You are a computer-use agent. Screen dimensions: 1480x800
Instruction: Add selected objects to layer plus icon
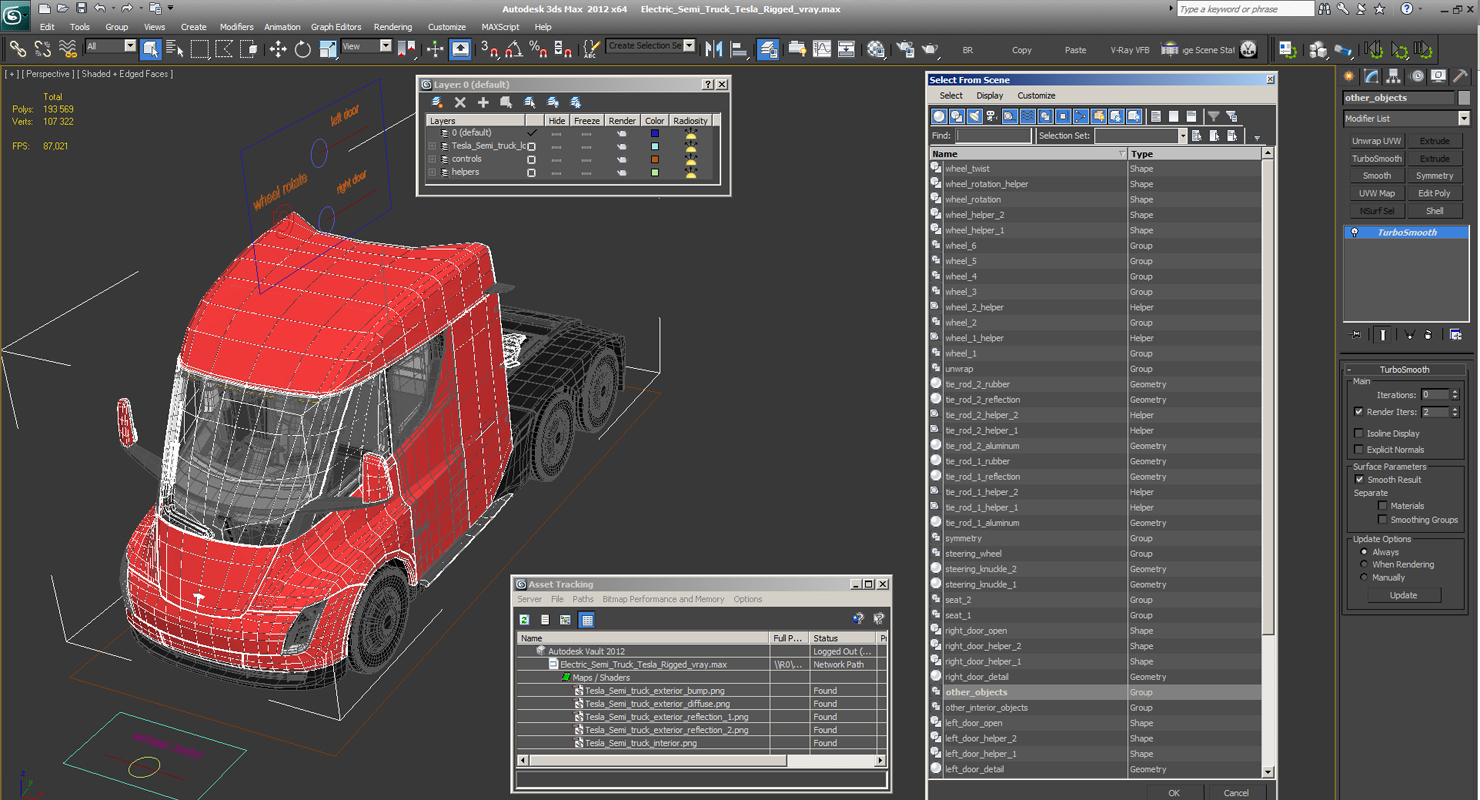[483, 102]
